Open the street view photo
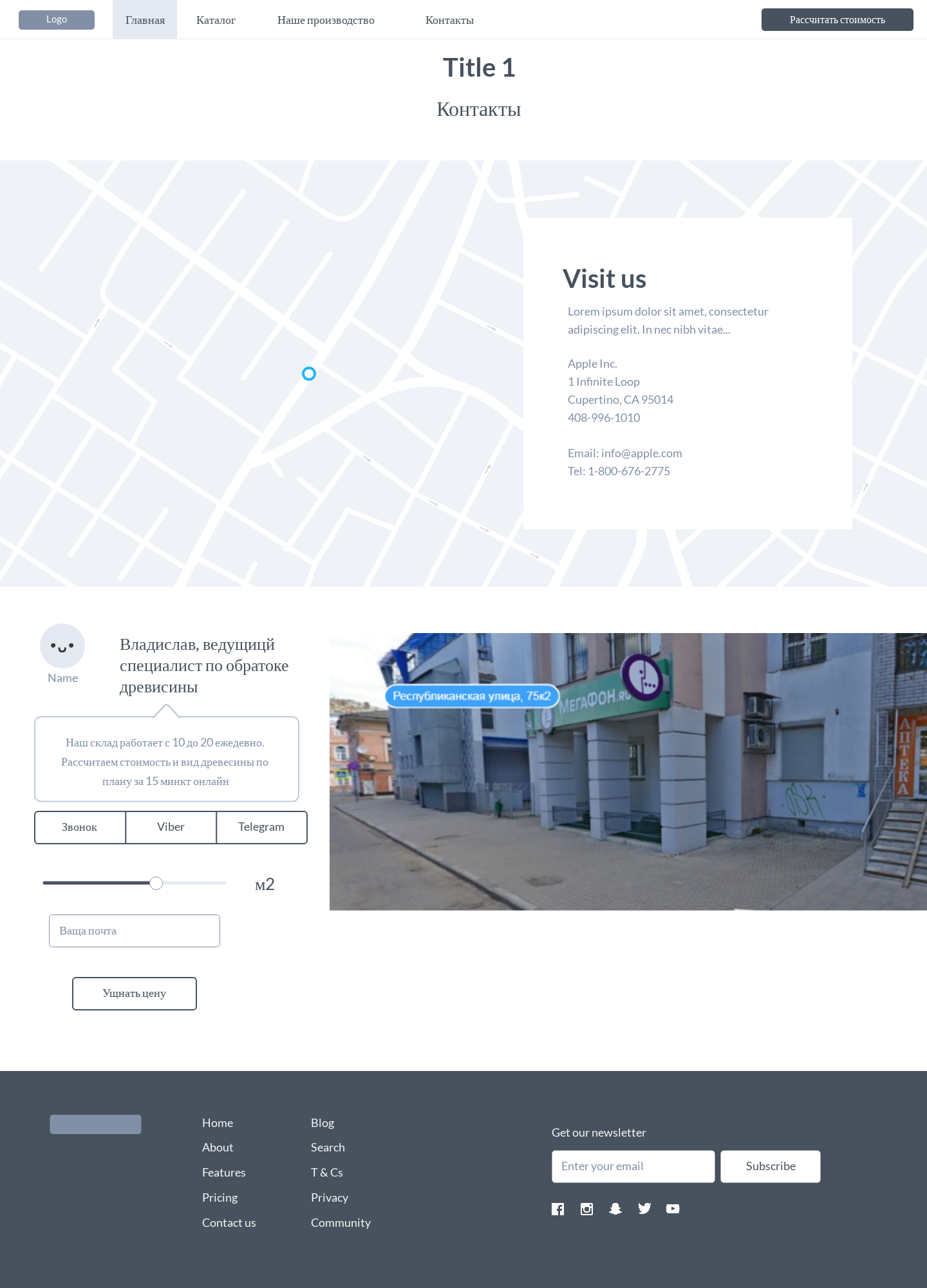Viewport: 927px width, 1288px height. (628, 772)
